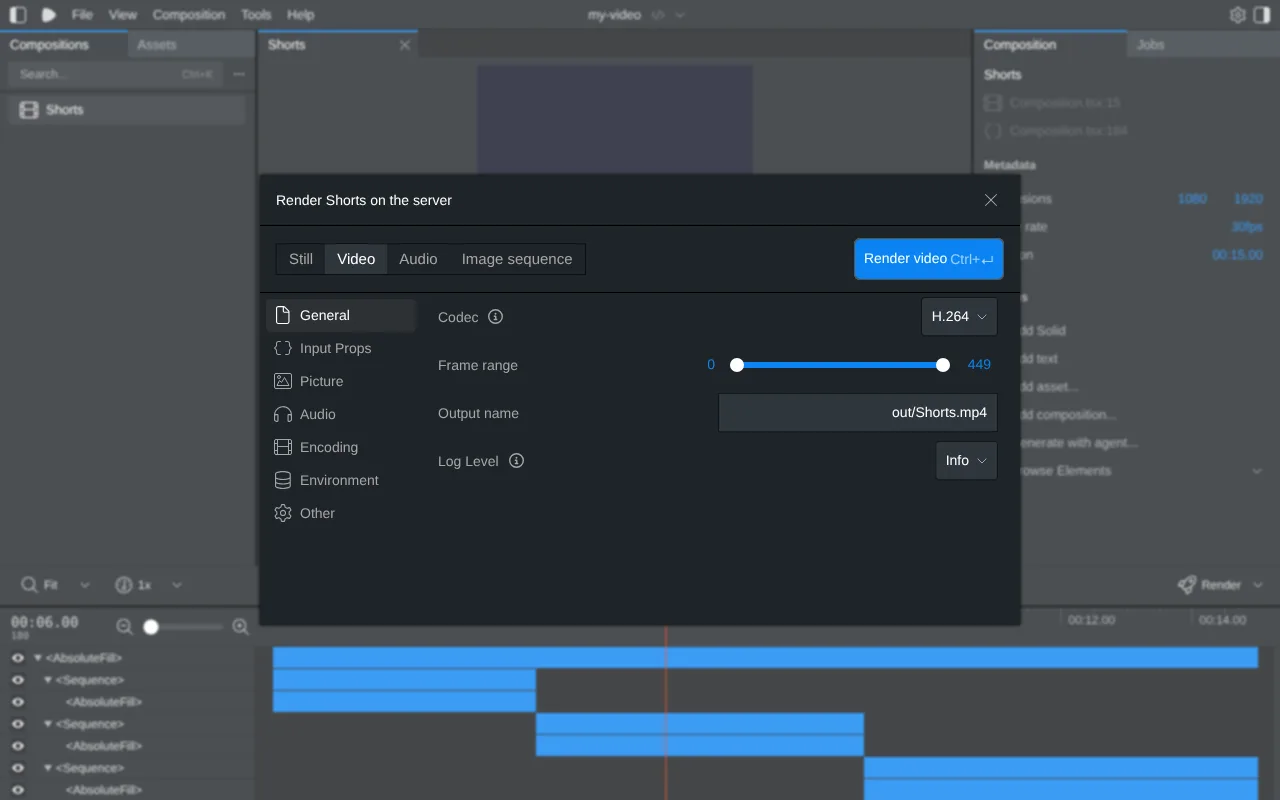
Task: Click the frame range end handle at 449
Action: (x=943, y=365)
